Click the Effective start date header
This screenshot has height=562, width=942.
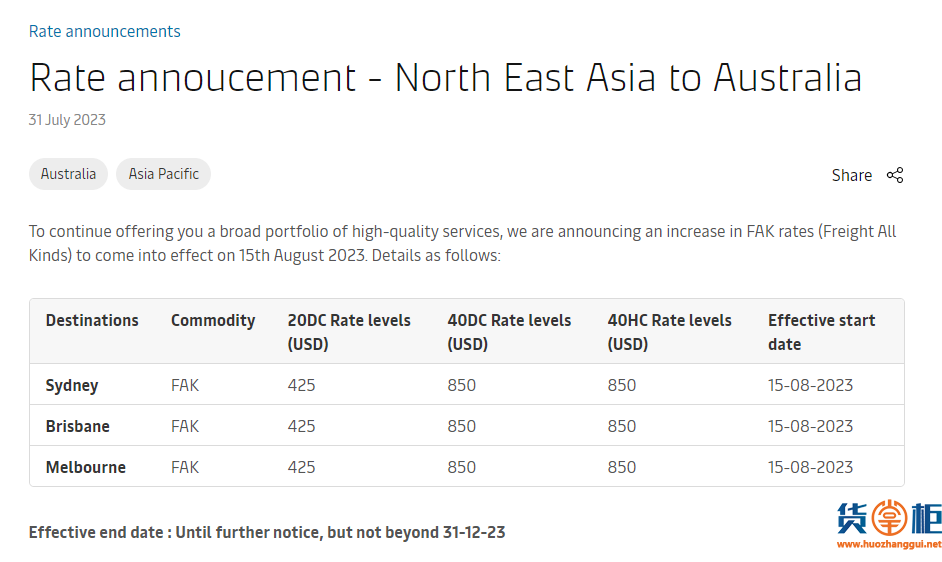point(821,332)
